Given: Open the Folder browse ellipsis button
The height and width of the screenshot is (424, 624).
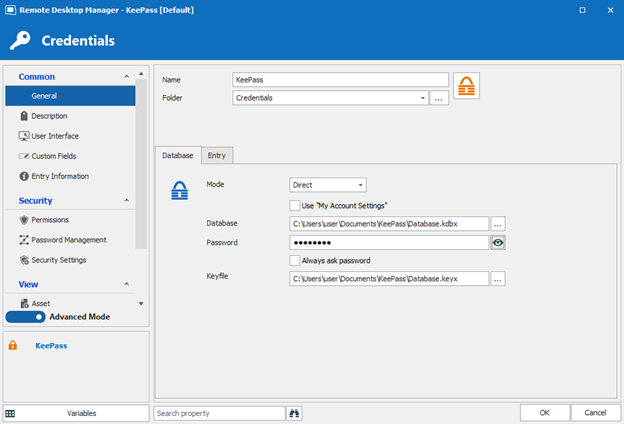Looking at the screenshot, I should [438, 98].
